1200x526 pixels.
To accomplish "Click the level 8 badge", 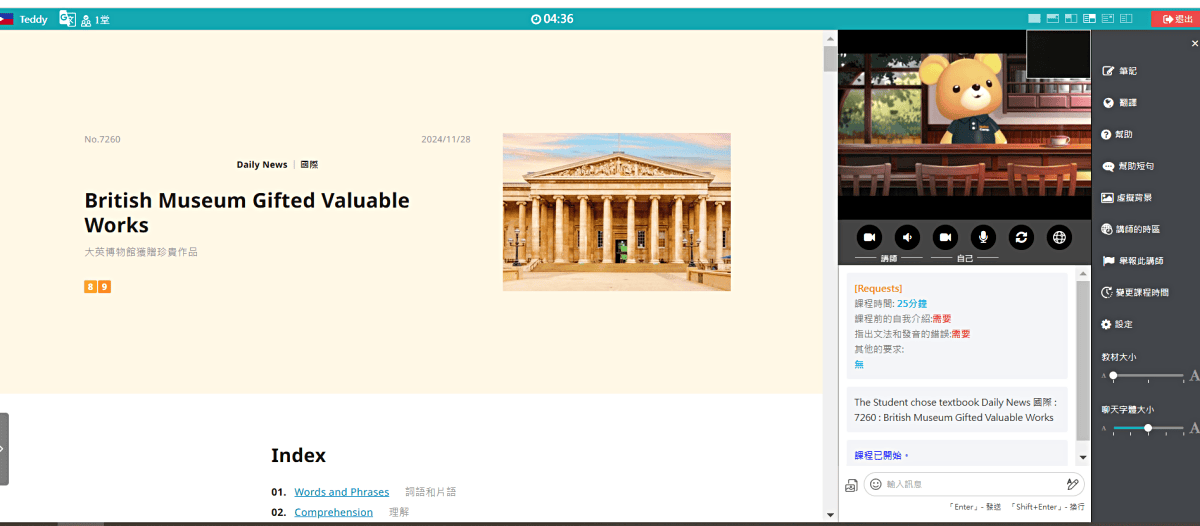I will [90, 287].
